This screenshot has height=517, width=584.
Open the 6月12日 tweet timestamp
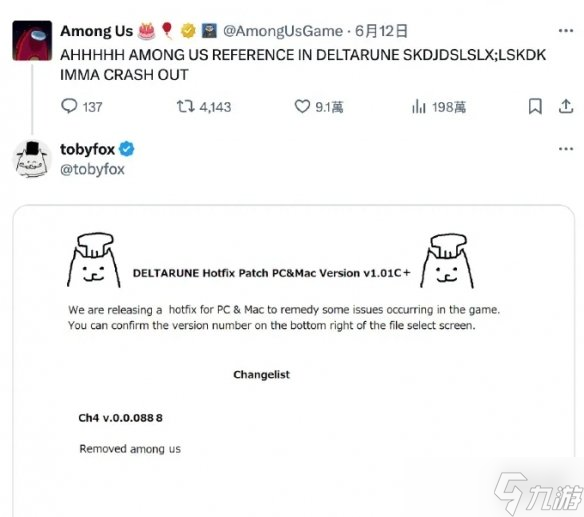point(381,31)
